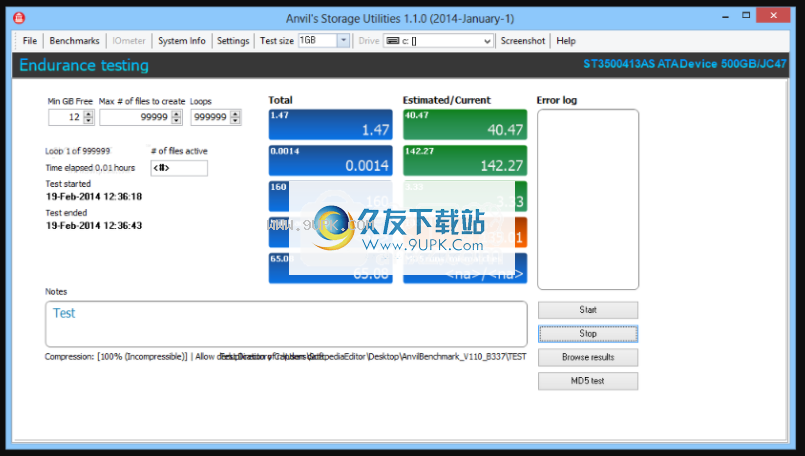805x456 pixels.
Task: Minimize the Anvil's Storage Utilities window
Action: (725, 16)
